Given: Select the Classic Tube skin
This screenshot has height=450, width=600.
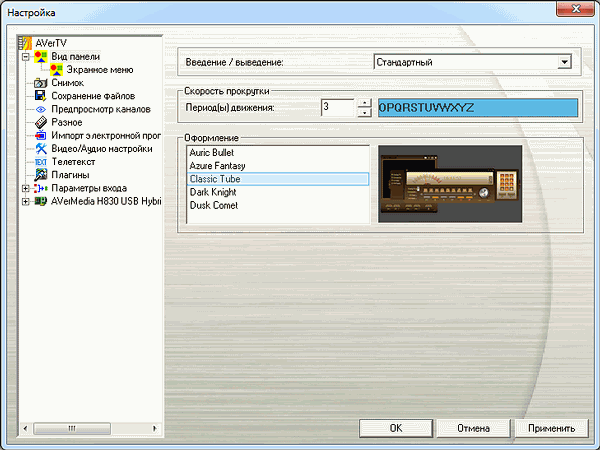Looking at the screenshot, I should point(279,179).
